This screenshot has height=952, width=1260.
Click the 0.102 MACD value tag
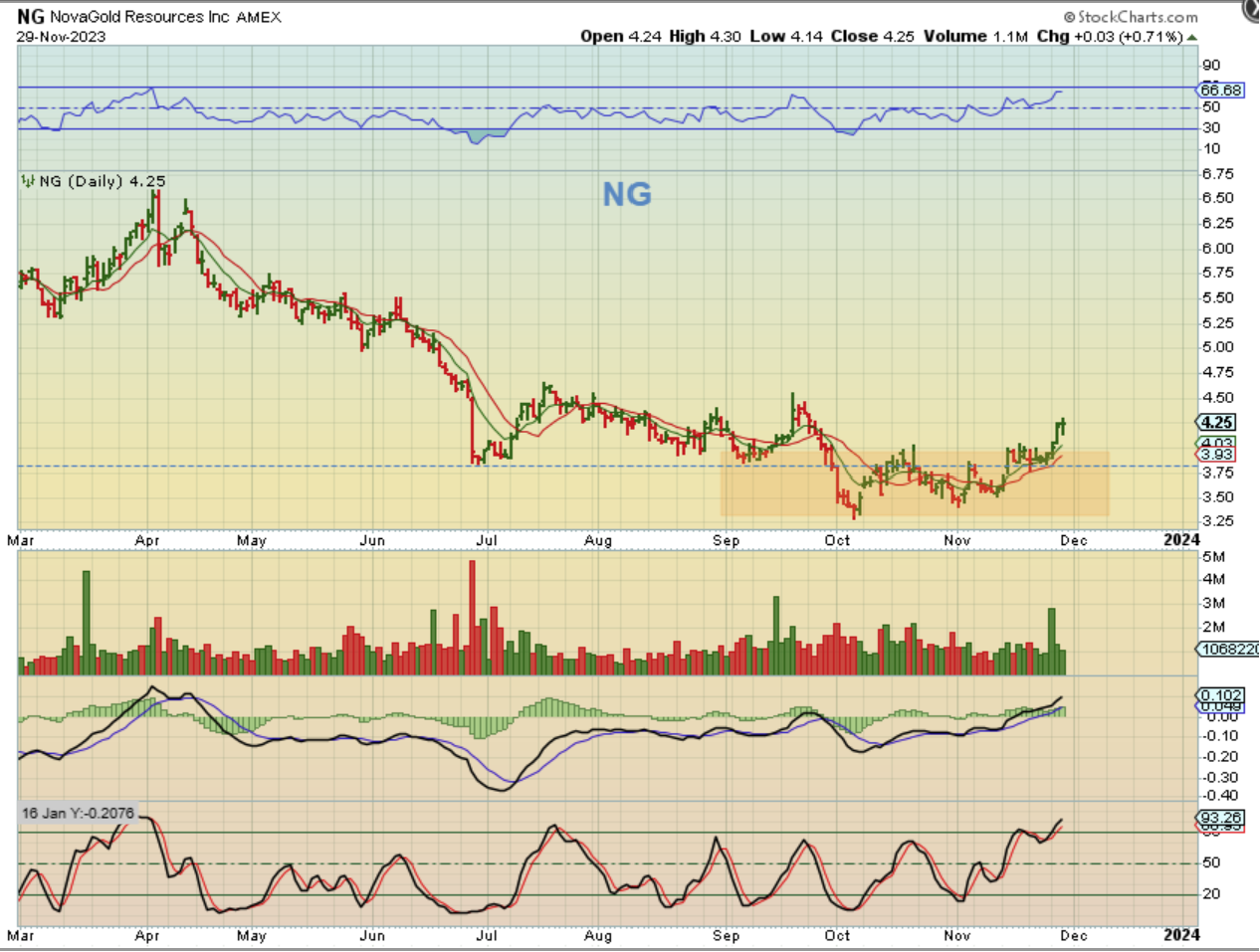1220,695
